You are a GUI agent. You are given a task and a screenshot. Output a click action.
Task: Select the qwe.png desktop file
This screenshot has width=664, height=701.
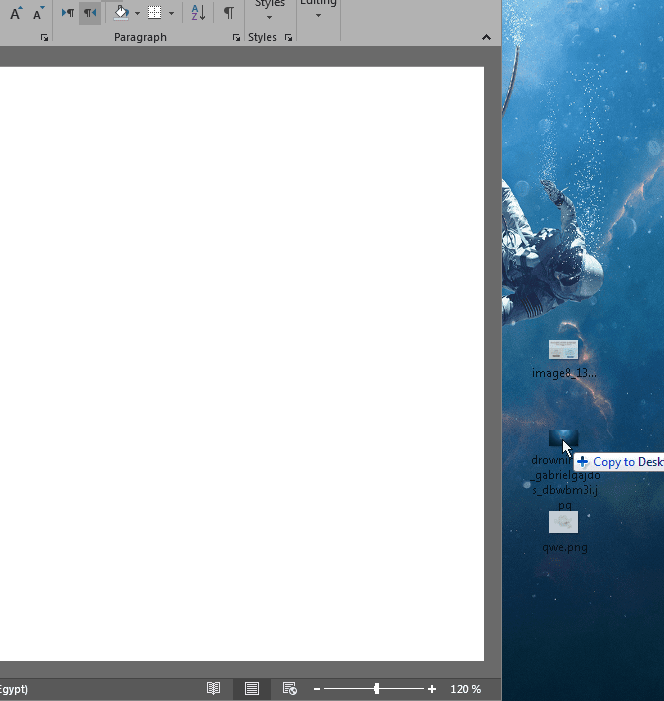(564, 523)
